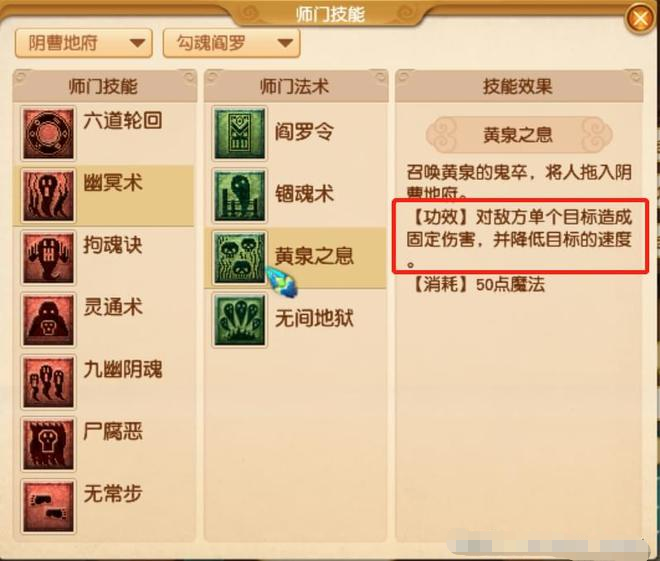Image resolution: width=660 pixels, height=561 pixels.
Task: Select the 灵通术 skill icon
Action: [48, 320]
